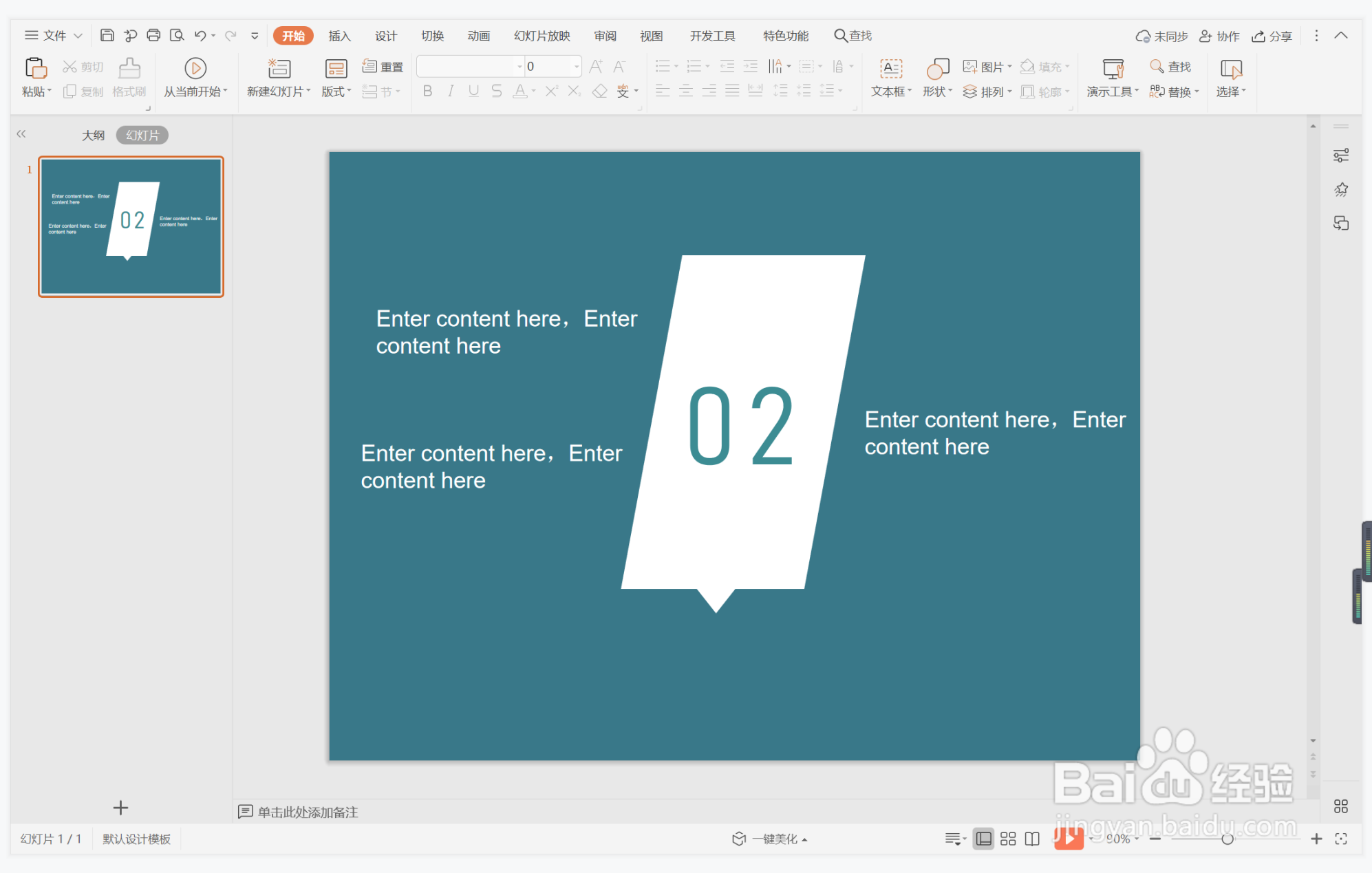The width and height of the screenshot is (1372, 873).
Task: Open presentation tools icon
Action: click(1113, 69)
